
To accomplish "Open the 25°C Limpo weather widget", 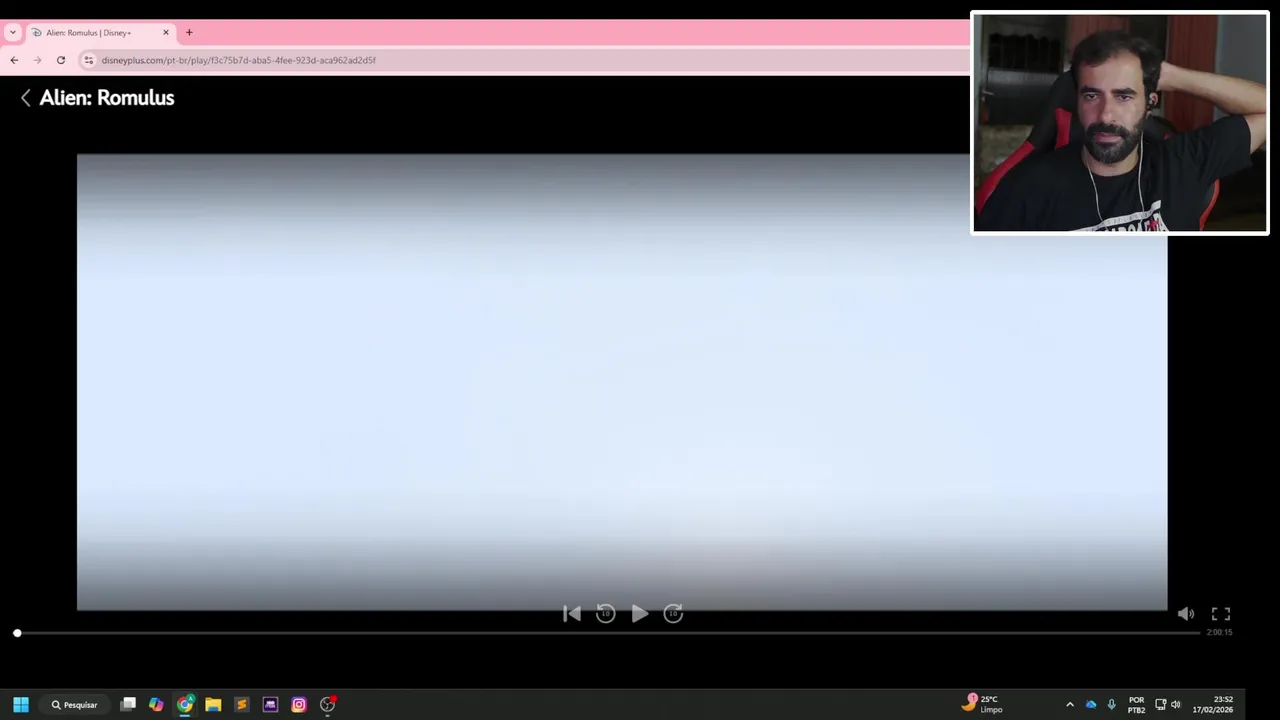I will point(984,704).
